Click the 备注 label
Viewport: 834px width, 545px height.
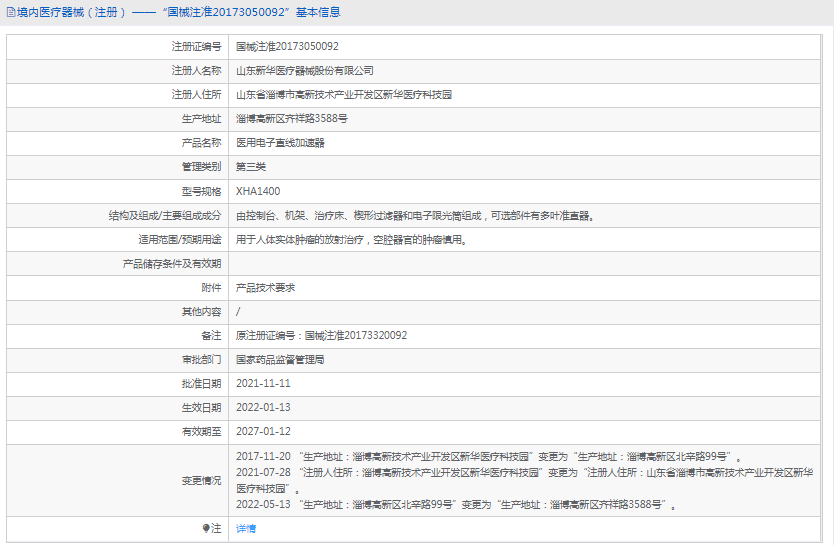(211, 336)
